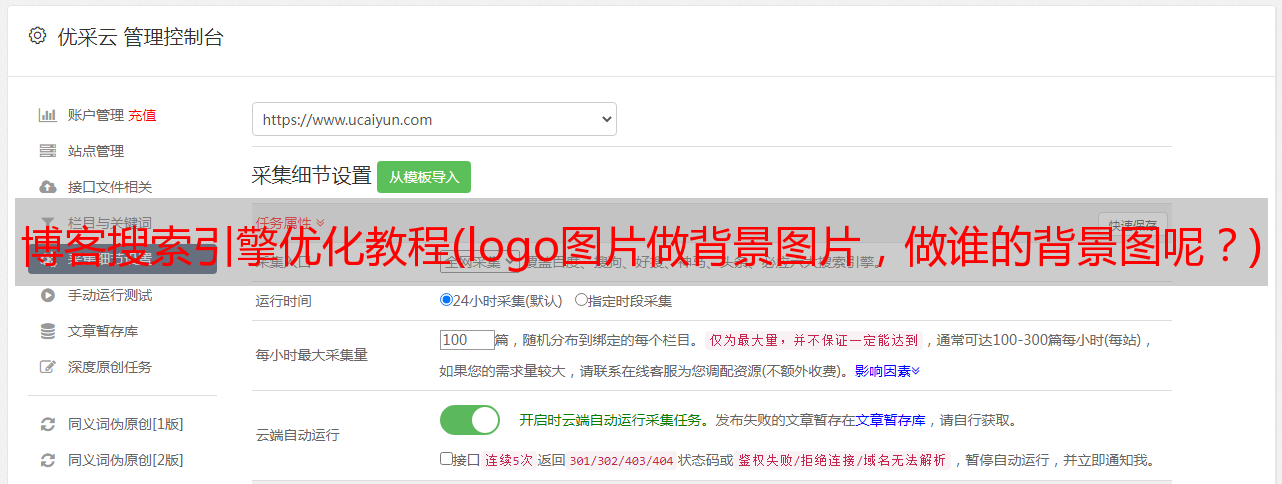This screenshot has width=1282, height=484.
Task: Open 同义词伪原创[1版] in the sidebar
Action: [x=126, y=424]
